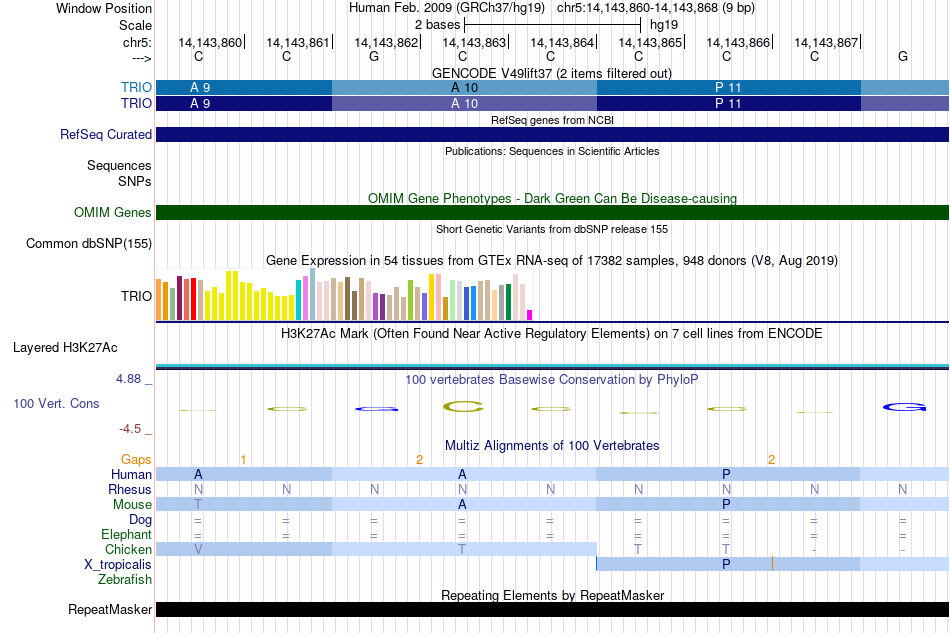
Task: Click the large C PhyloP conservation logo
Action: pos(463,406)
